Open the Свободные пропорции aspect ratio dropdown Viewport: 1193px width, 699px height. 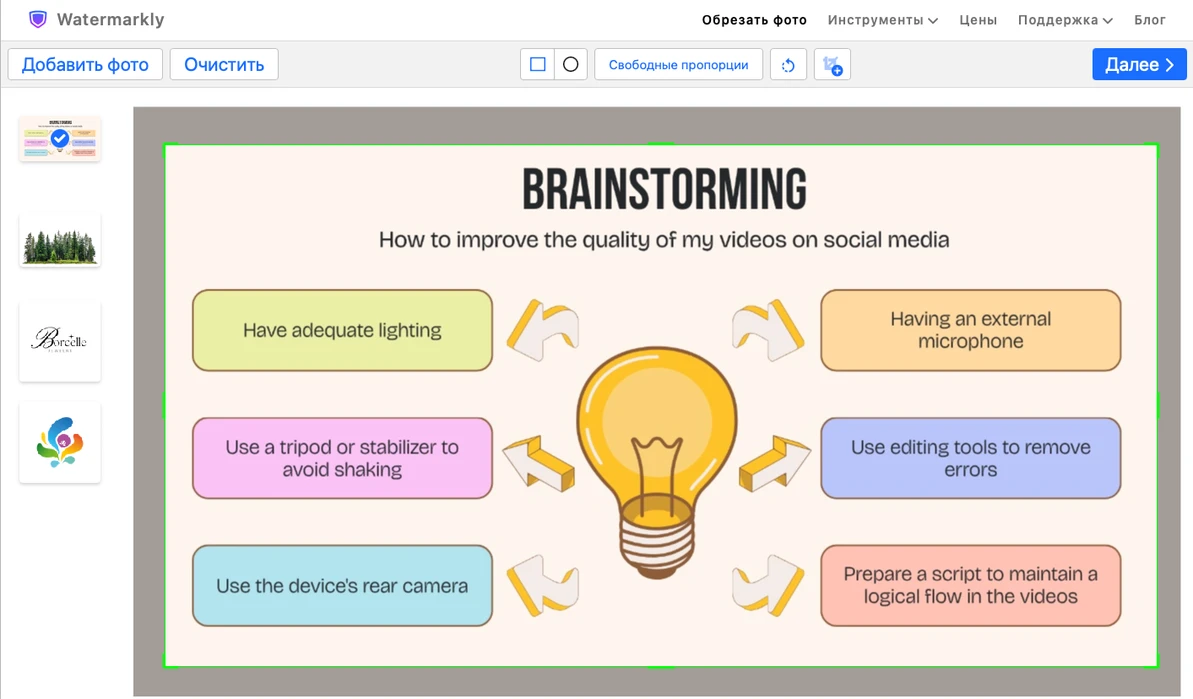coord(679,65)
